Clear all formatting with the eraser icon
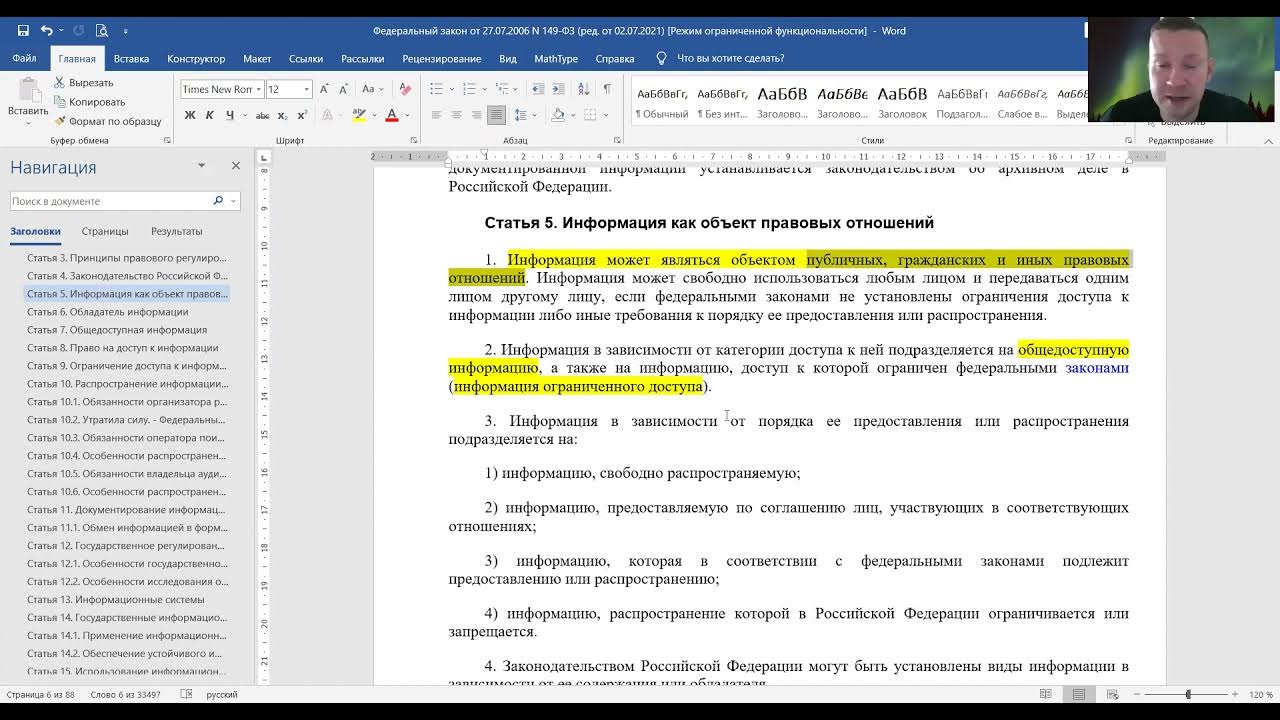1280x720 pixels. click(405, 89)
